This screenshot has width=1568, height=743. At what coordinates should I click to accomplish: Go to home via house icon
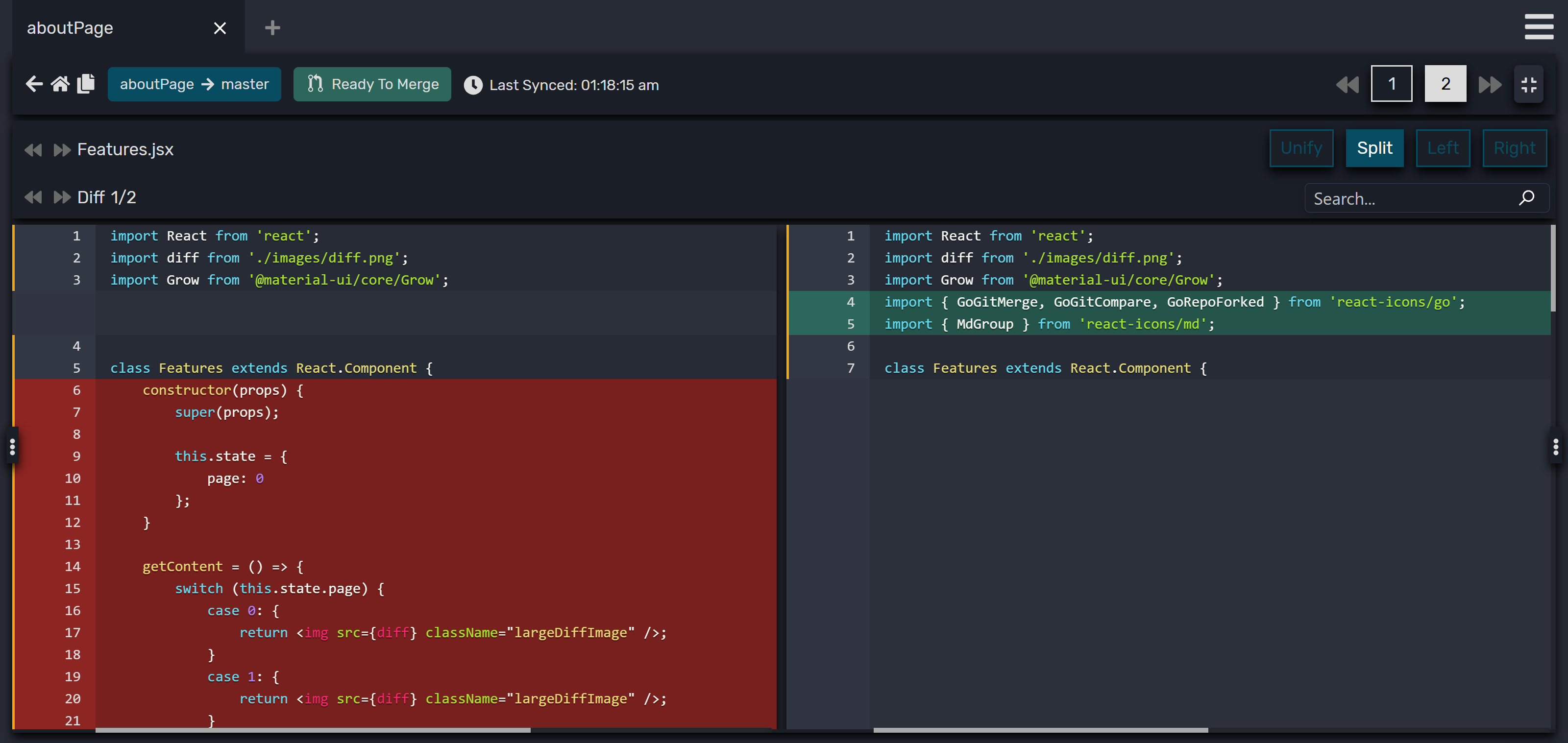[60, 84]
